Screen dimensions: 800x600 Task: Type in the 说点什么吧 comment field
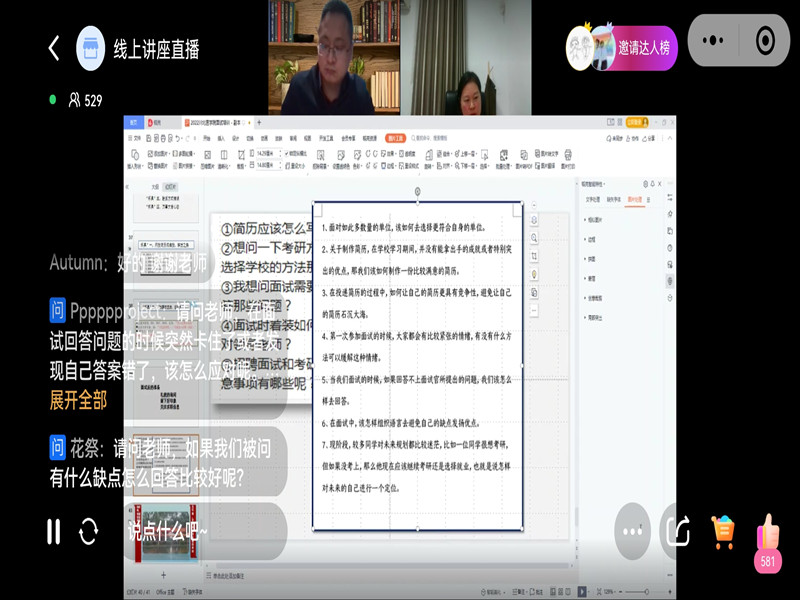[200, 531]
